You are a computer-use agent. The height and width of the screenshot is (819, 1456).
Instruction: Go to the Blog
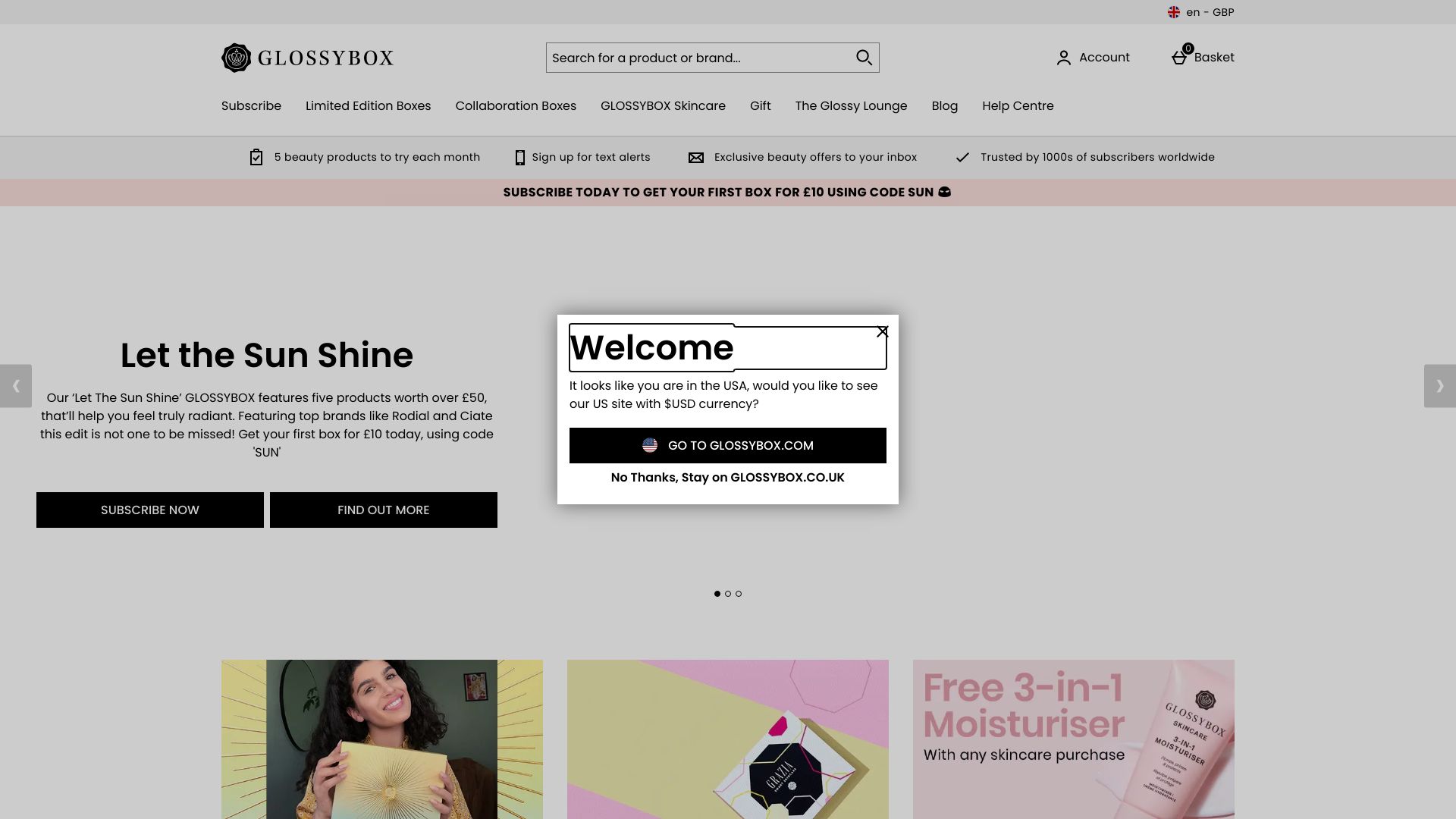tap(944, 106)
